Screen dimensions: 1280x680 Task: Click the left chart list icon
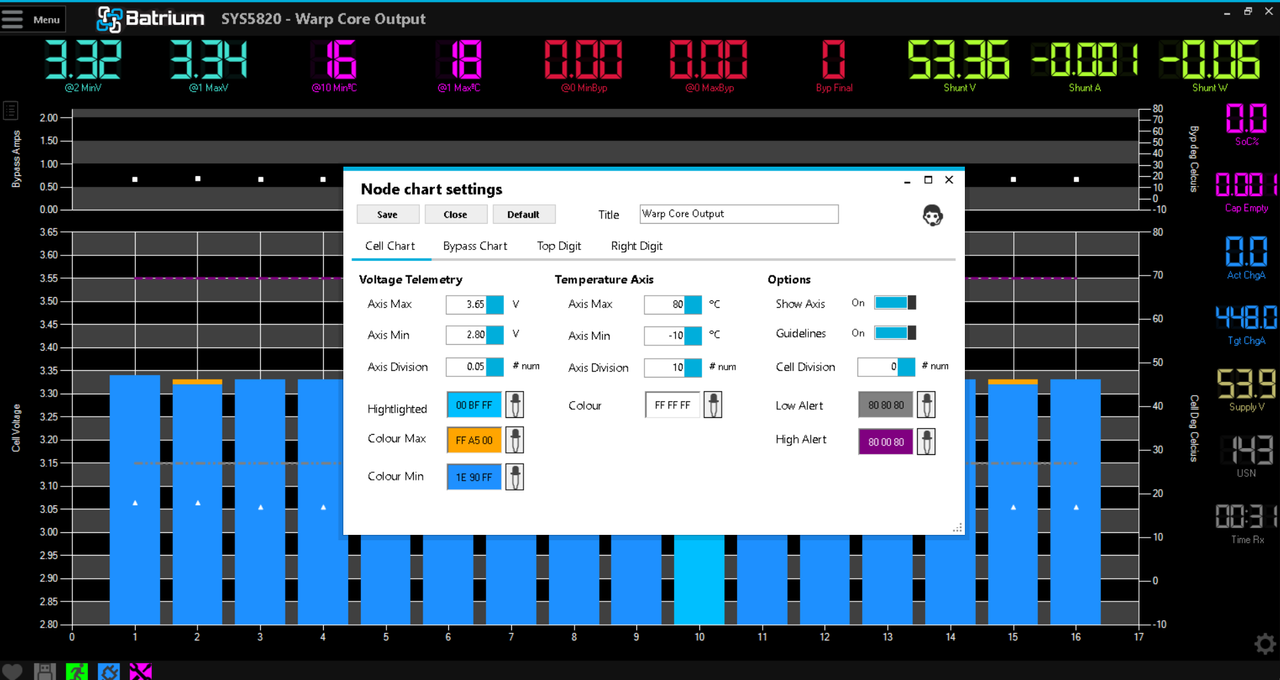(x=11, y=110)
